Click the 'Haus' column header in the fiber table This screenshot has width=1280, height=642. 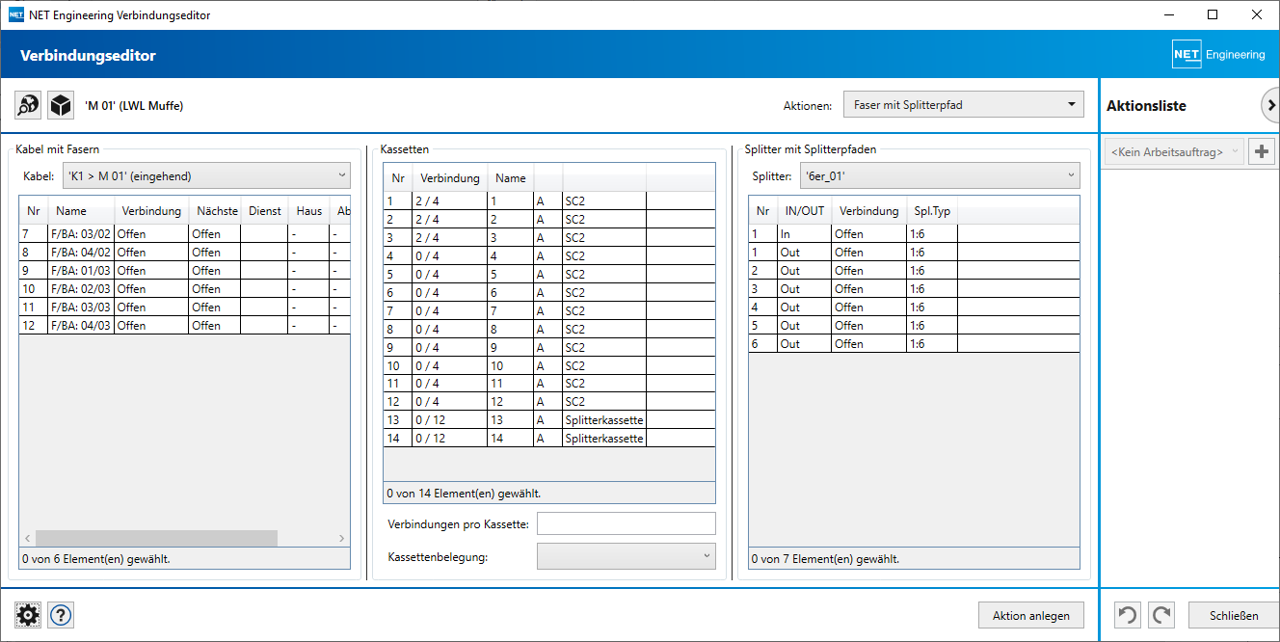point(309,211)
